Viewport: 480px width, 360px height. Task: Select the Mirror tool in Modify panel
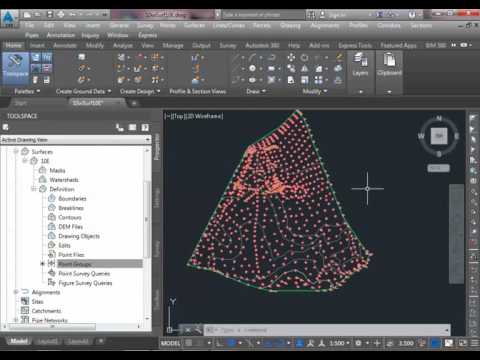pos(305,69)
